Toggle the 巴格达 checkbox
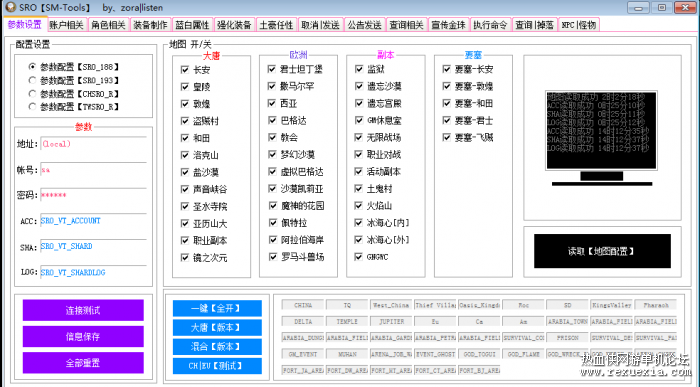 (272, 121)
